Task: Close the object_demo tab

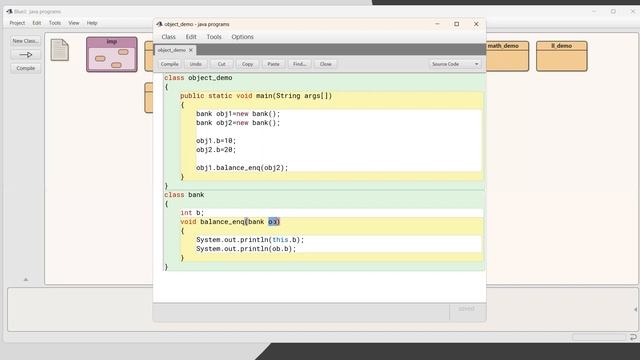Action: pos(191,50)
